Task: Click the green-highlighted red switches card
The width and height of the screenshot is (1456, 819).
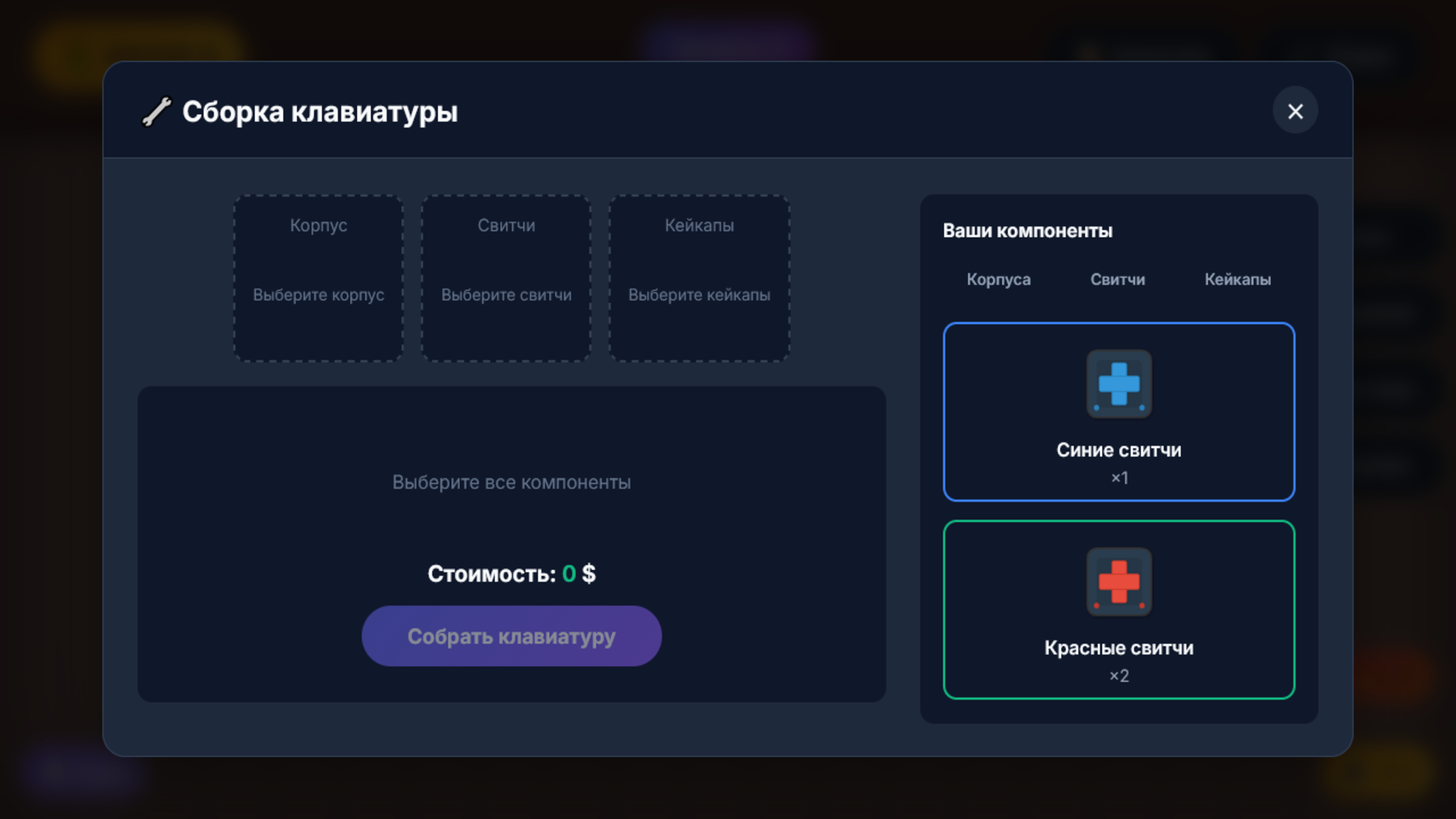Action: click(1119, 609)
